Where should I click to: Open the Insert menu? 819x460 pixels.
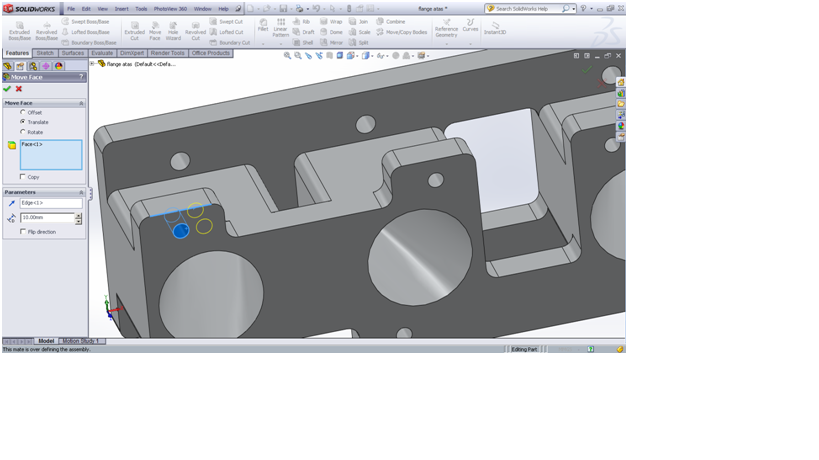tap(121, 9)
